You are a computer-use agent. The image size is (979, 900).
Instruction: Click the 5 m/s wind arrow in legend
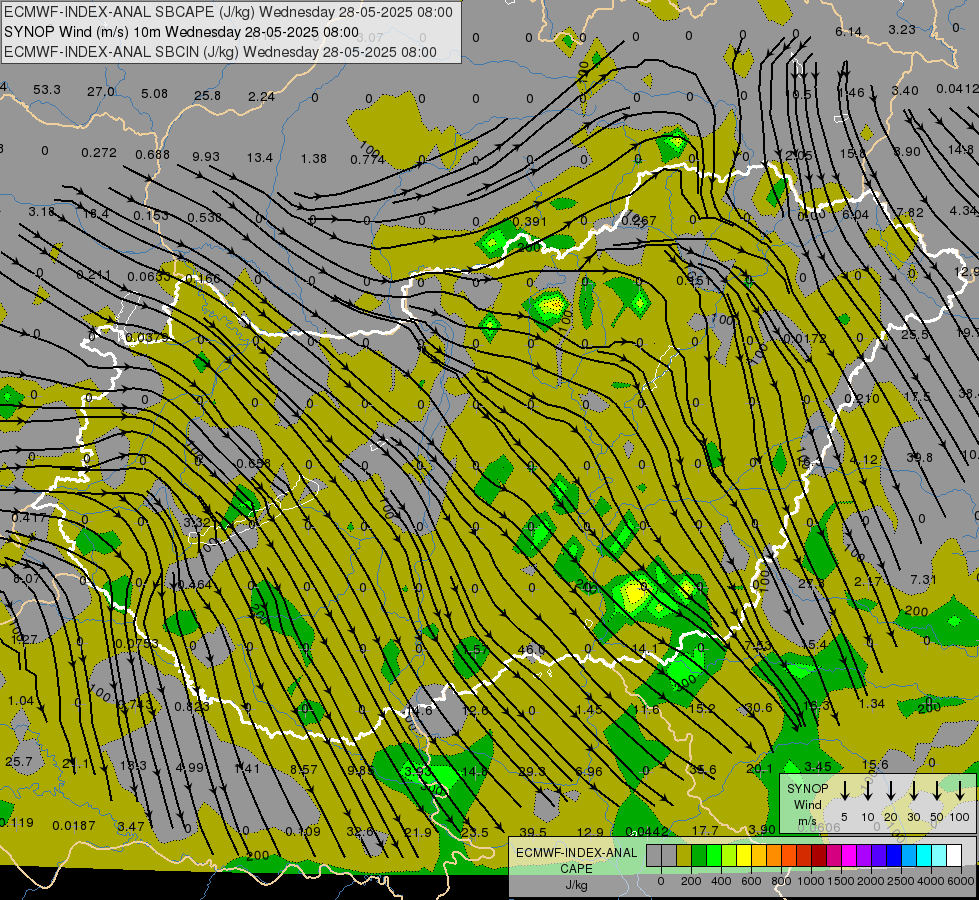[x=845, y=789]
